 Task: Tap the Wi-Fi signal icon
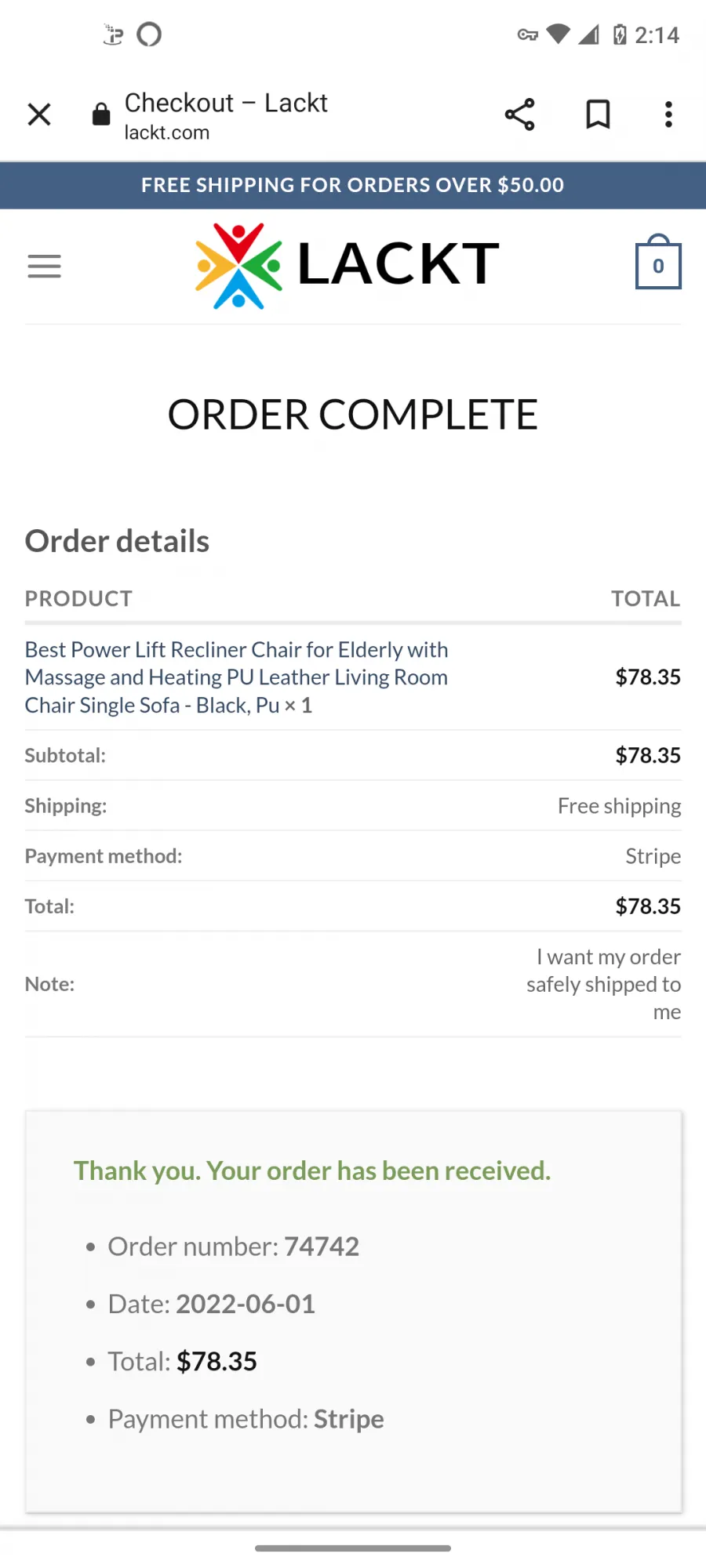pos(558,34)
